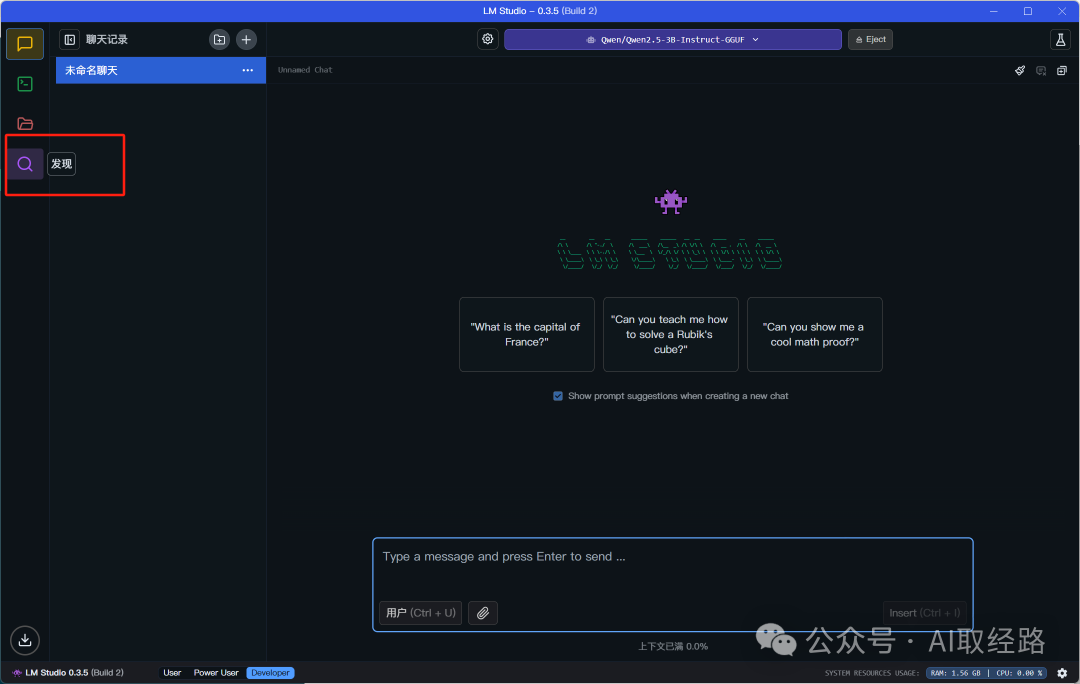The height and width of the screenshot is (684, 1080).
Task: Open the Downloads icon at bottom left
Action: pos(25,640)
